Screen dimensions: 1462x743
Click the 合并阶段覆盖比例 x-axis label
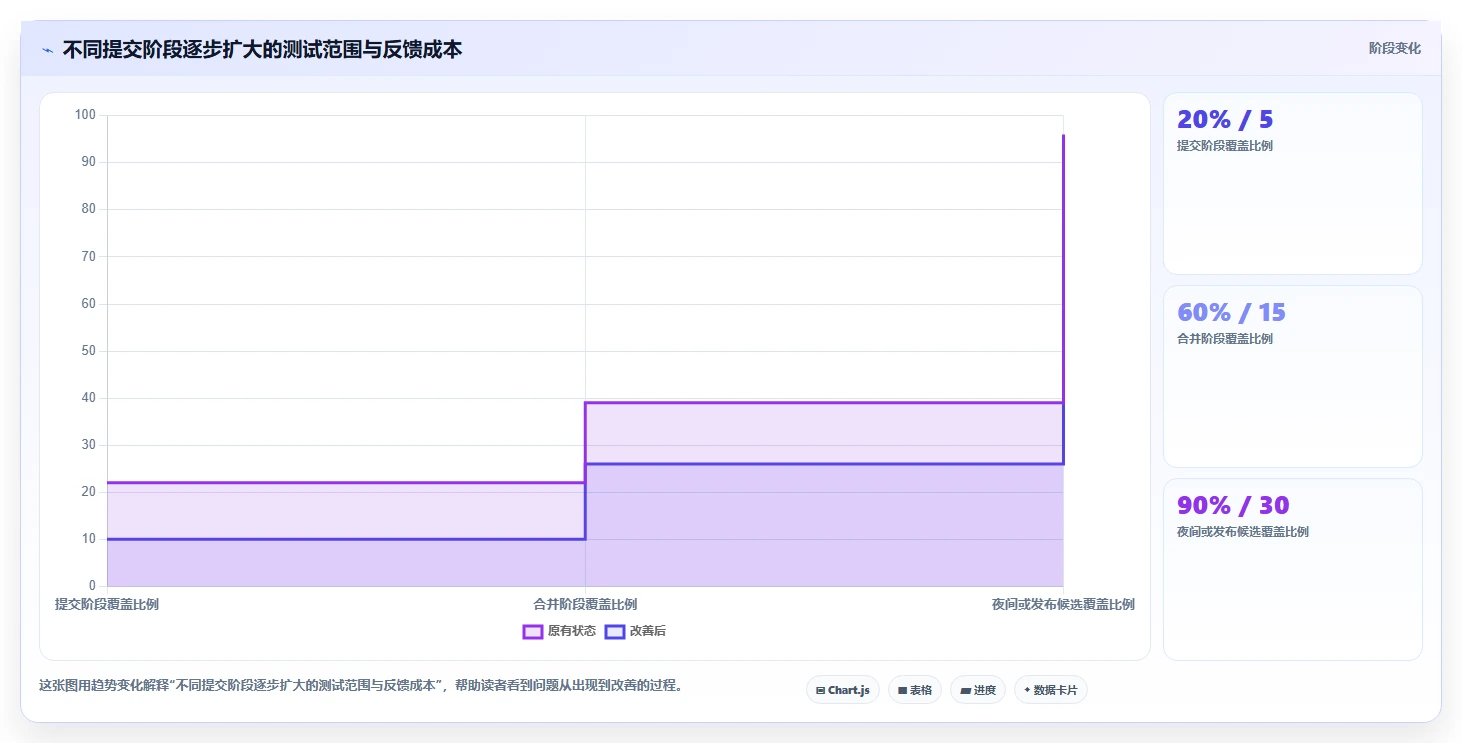pyautogui.click(x=585, y=604)
